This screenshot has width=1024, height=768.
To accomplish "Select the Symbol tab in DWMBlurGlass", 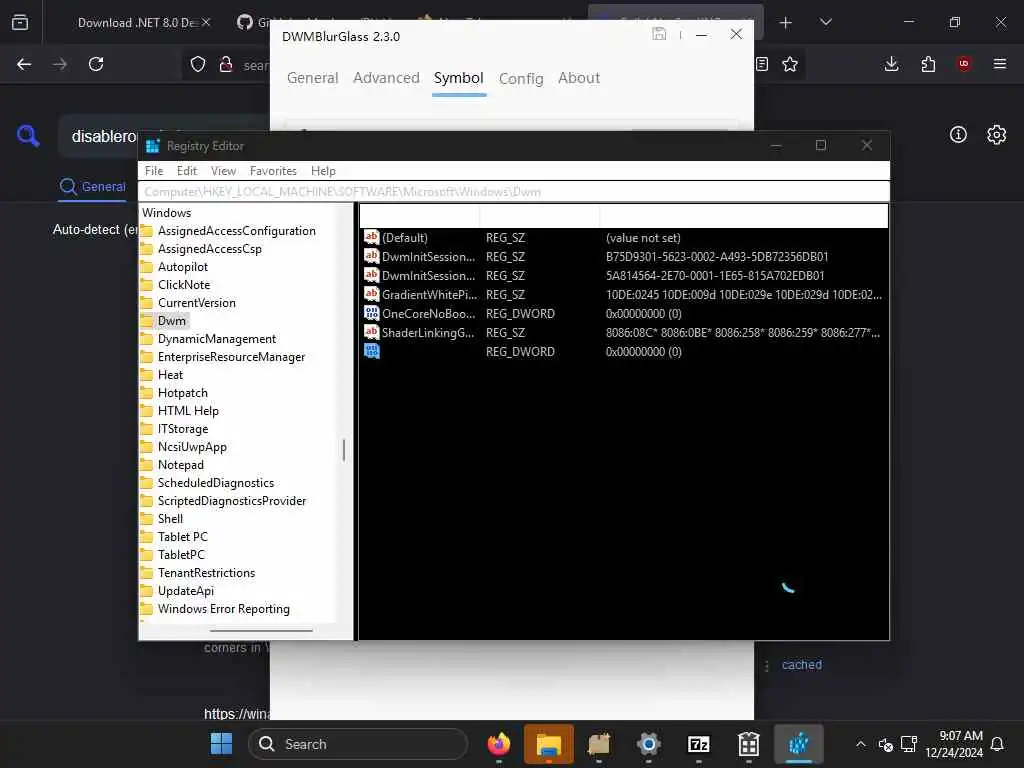I will (x=458, y=78).
